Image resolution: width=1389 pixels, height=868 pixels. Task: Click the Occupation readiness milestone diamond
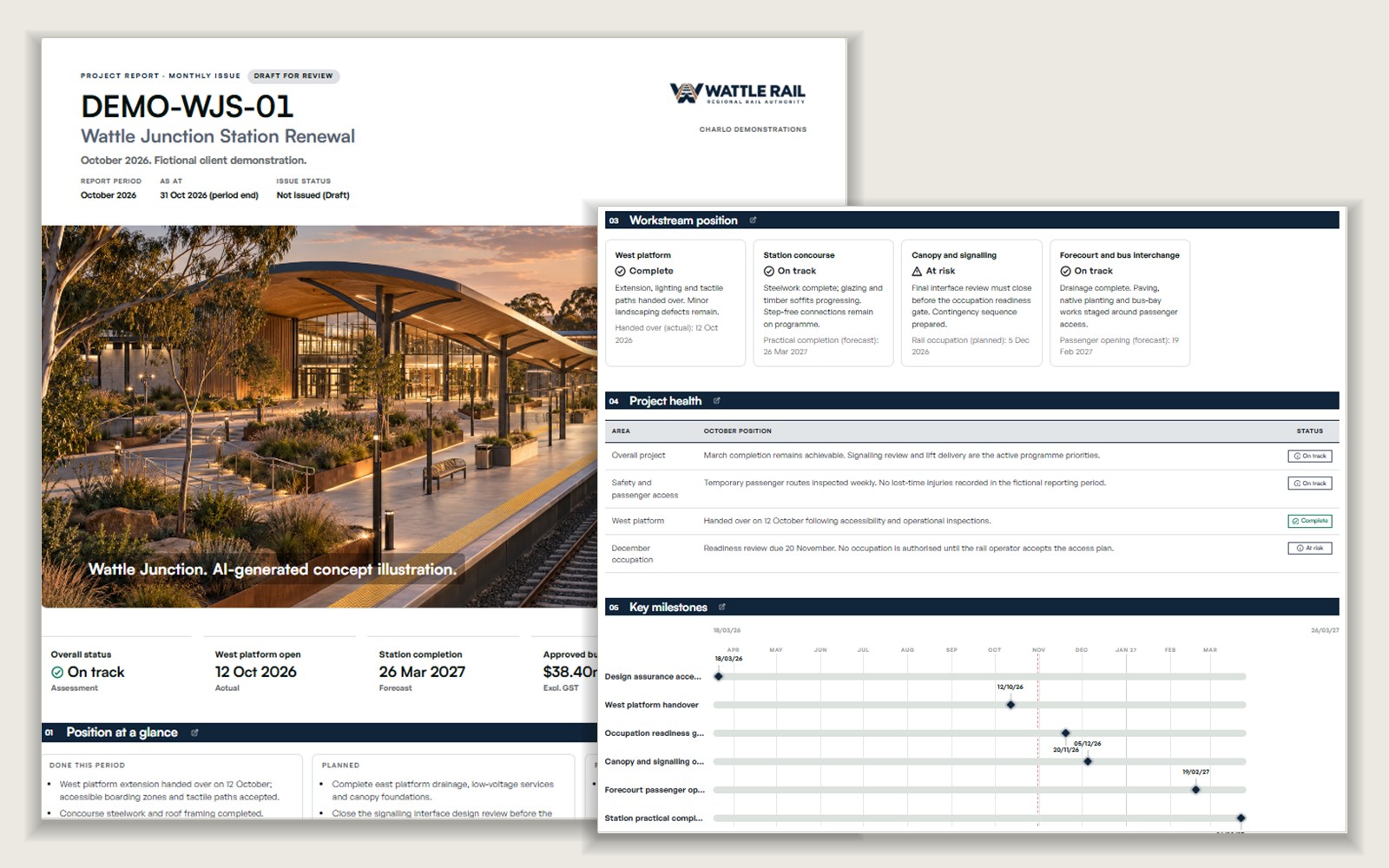(1066, 733)
